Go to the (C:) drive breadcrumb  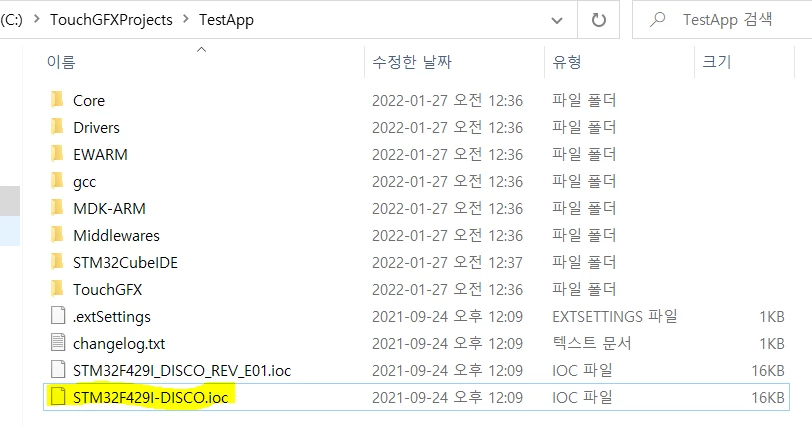pos(11,20)
